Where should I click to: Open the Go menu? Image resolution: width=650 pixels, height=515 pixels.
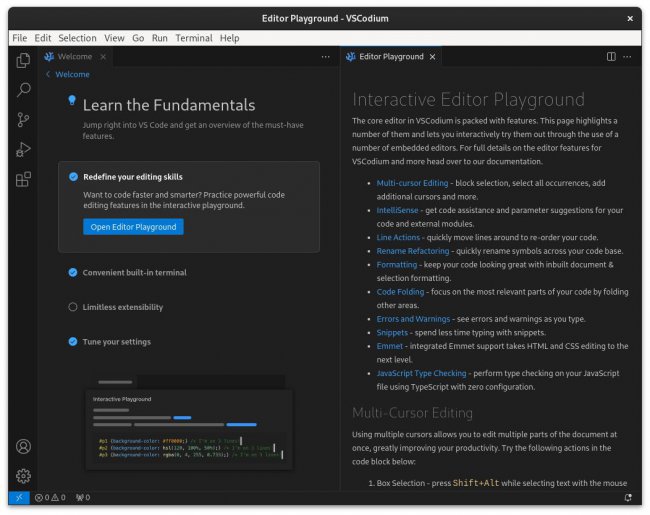pos(138,38)
